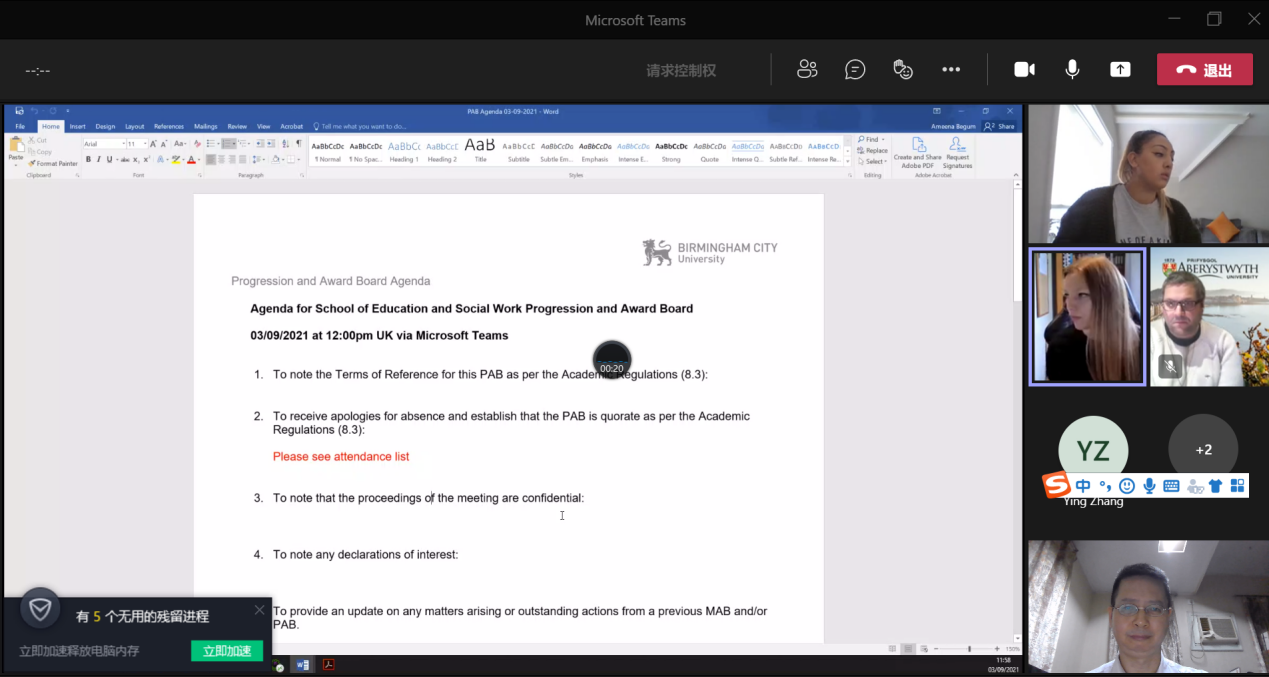Apply the red font color

click(x=193, y=159)
